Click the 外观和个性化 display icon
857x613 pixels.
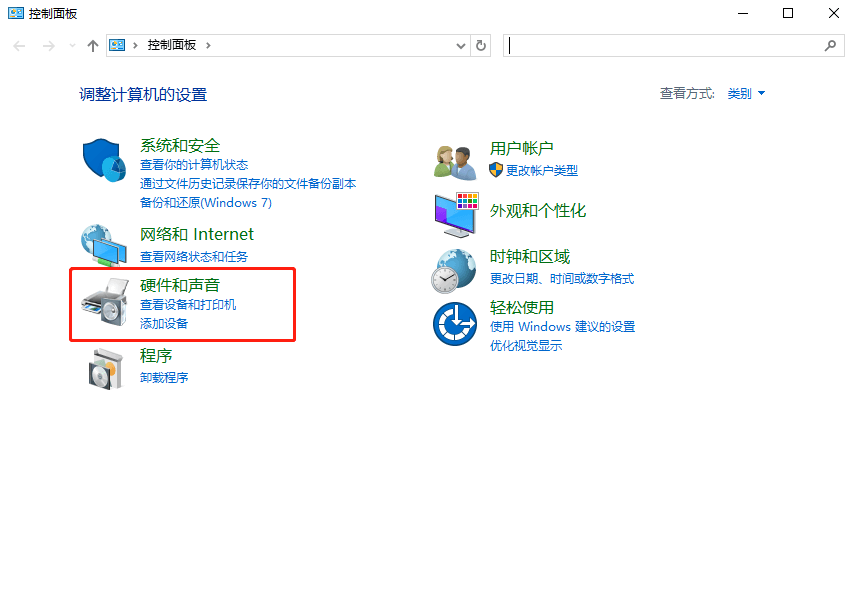click(455, 214)
